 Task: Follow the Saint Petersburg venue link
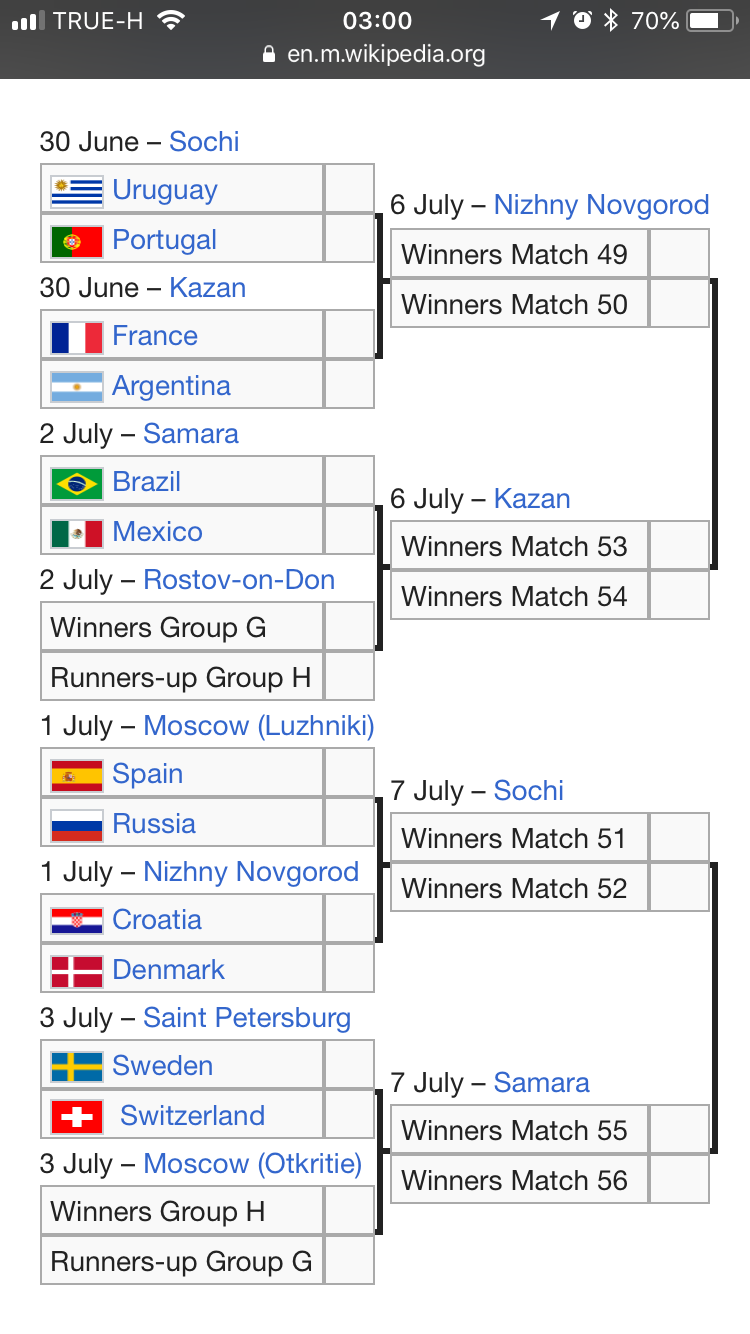click(x=247, y=1018)
